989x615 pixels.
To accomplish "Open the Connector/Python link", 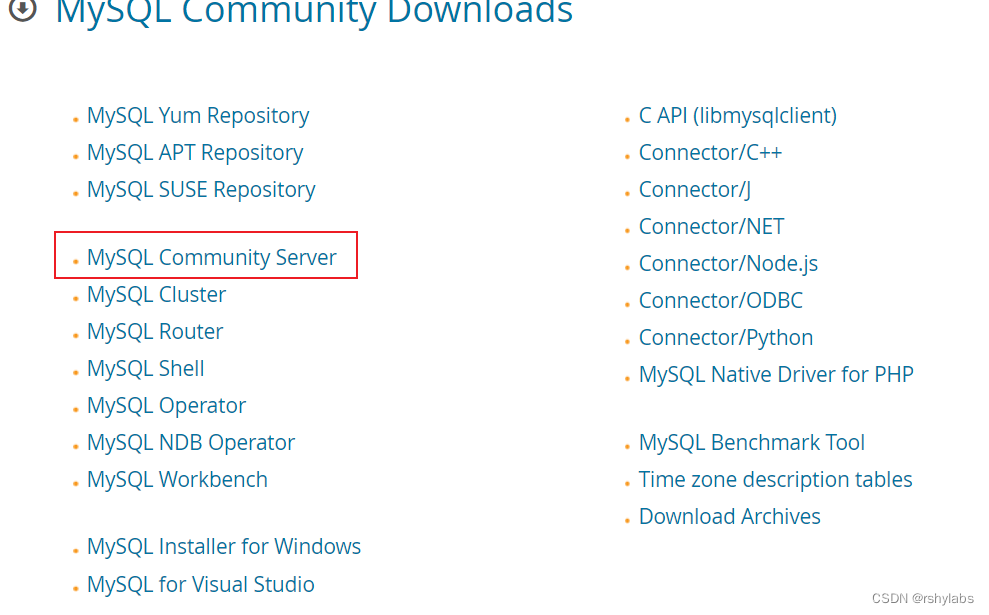I will coord(726,338).
